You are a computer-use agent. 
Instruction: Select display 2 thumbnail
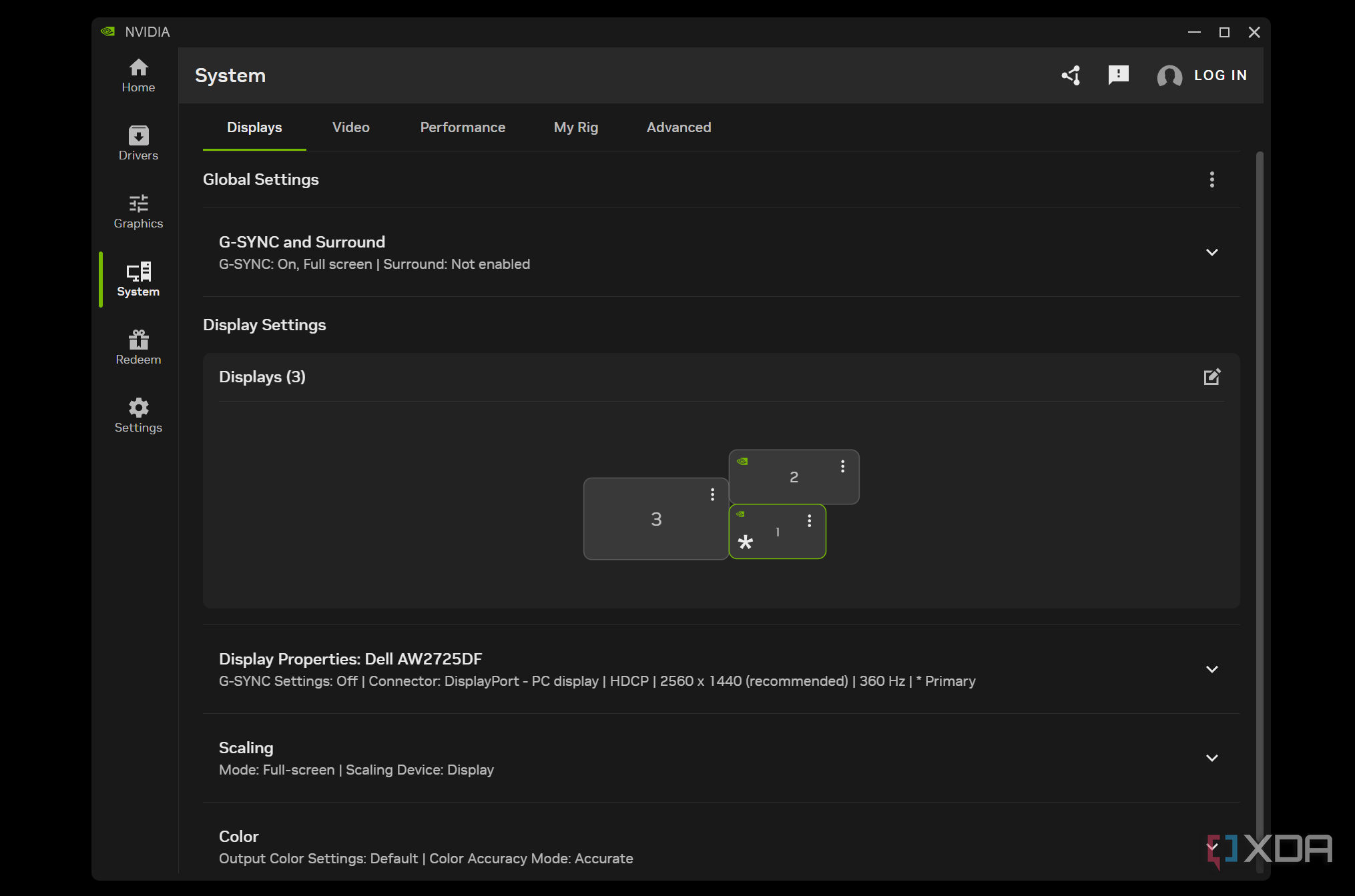794,477
